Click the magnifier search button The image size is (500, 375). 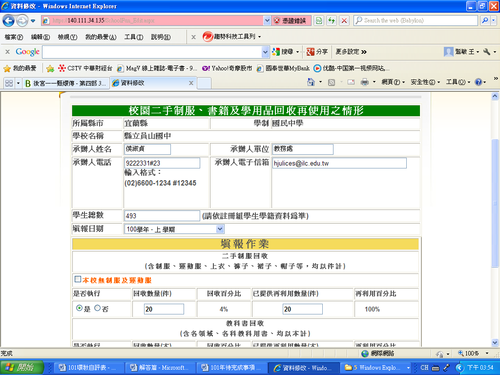[485, 21]
